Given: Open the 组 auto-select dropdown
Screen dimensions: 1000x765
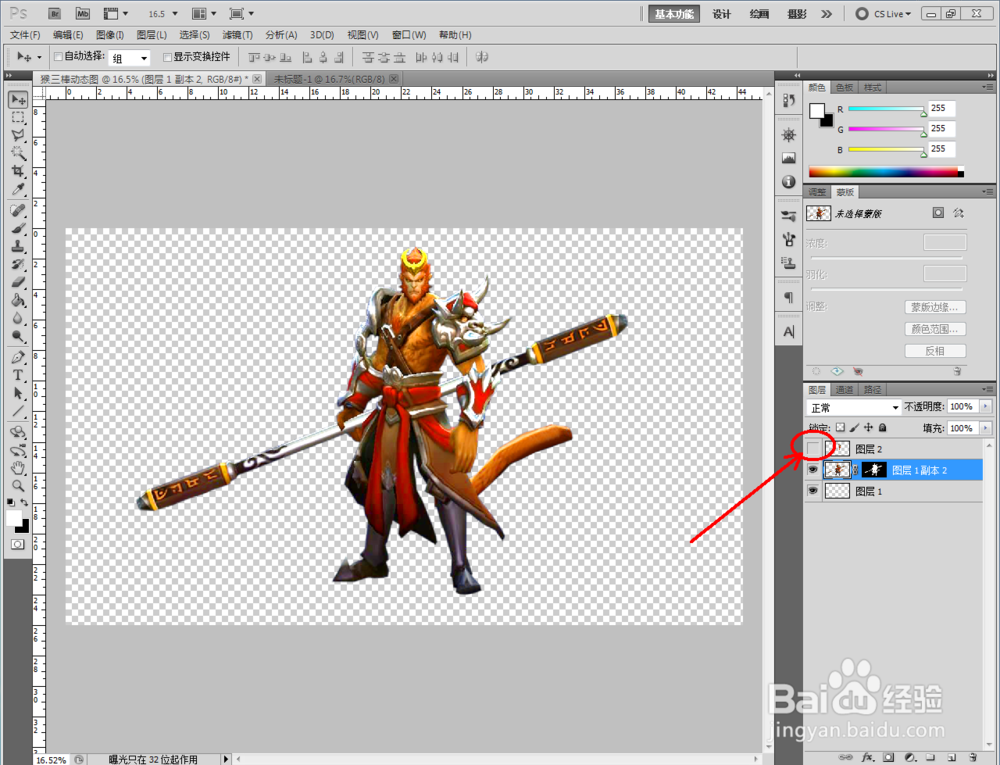Looking at the screenshot, I should [x=129, y=58].
